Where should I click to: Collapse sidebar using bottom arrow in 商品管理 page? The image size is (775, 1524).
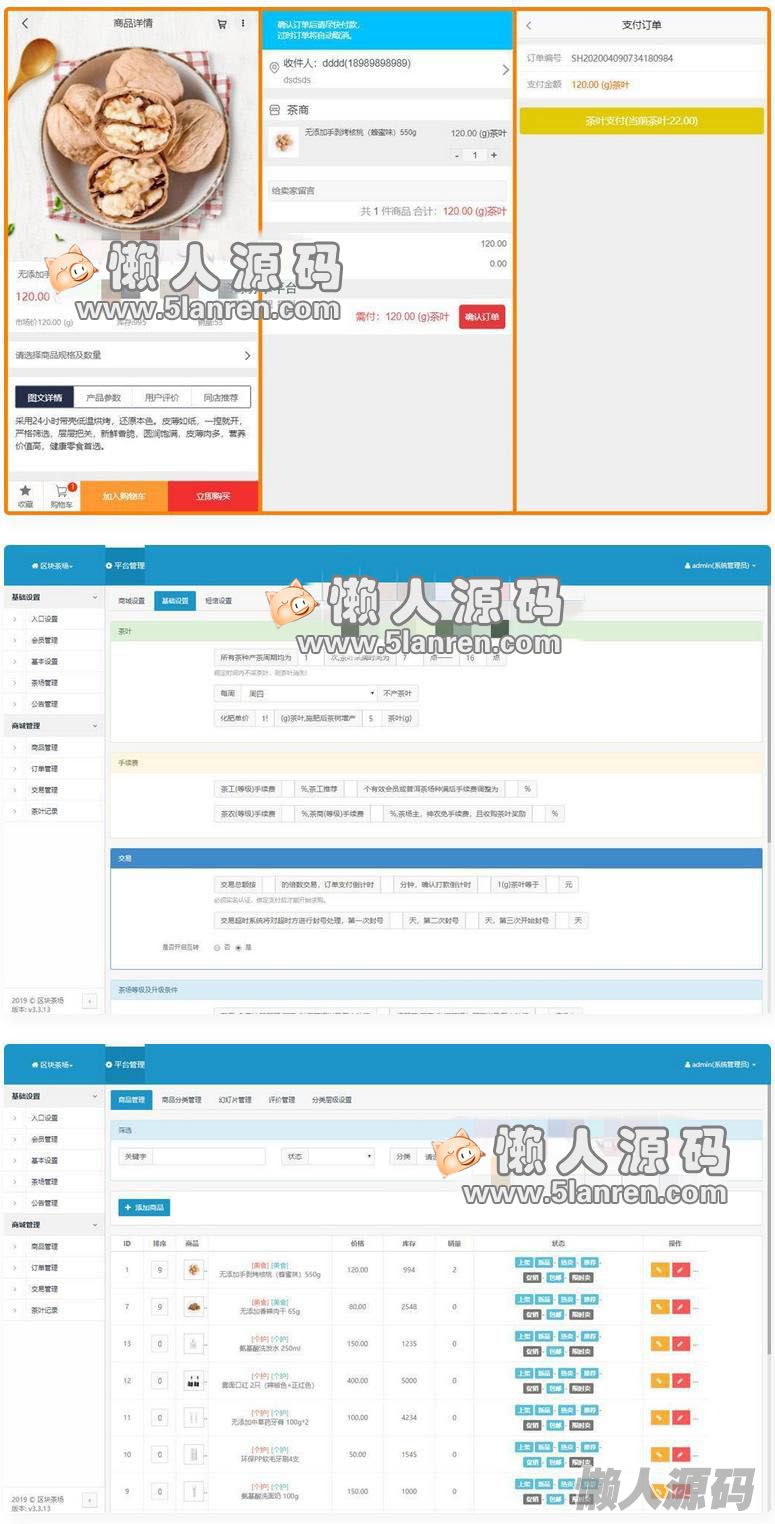(x=89, y=1500)
